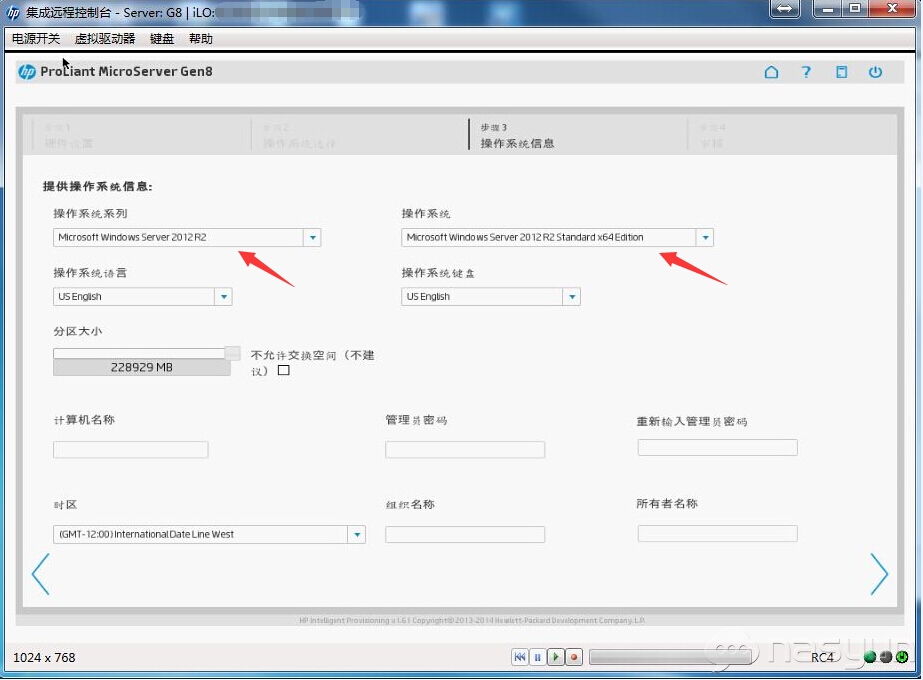
Task: Click the green power status icon
Action: [x=902, y=657]
